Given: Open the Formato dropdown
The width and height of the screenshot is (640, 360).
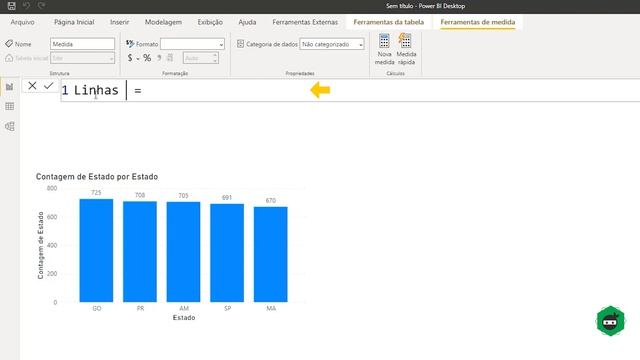Looking at the screenshot, I should pos(192,44).
